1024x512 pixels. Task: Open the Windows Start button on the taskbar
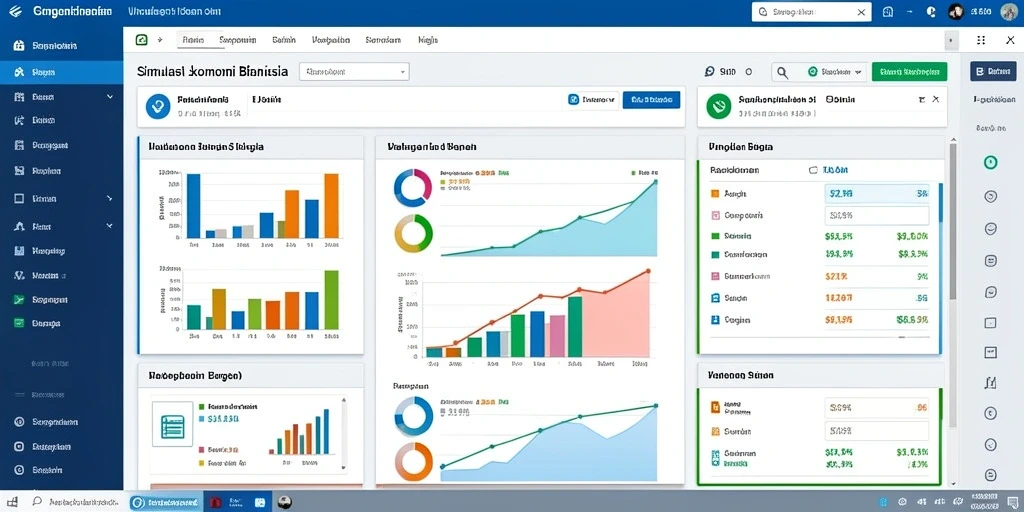tap(12, 502)
